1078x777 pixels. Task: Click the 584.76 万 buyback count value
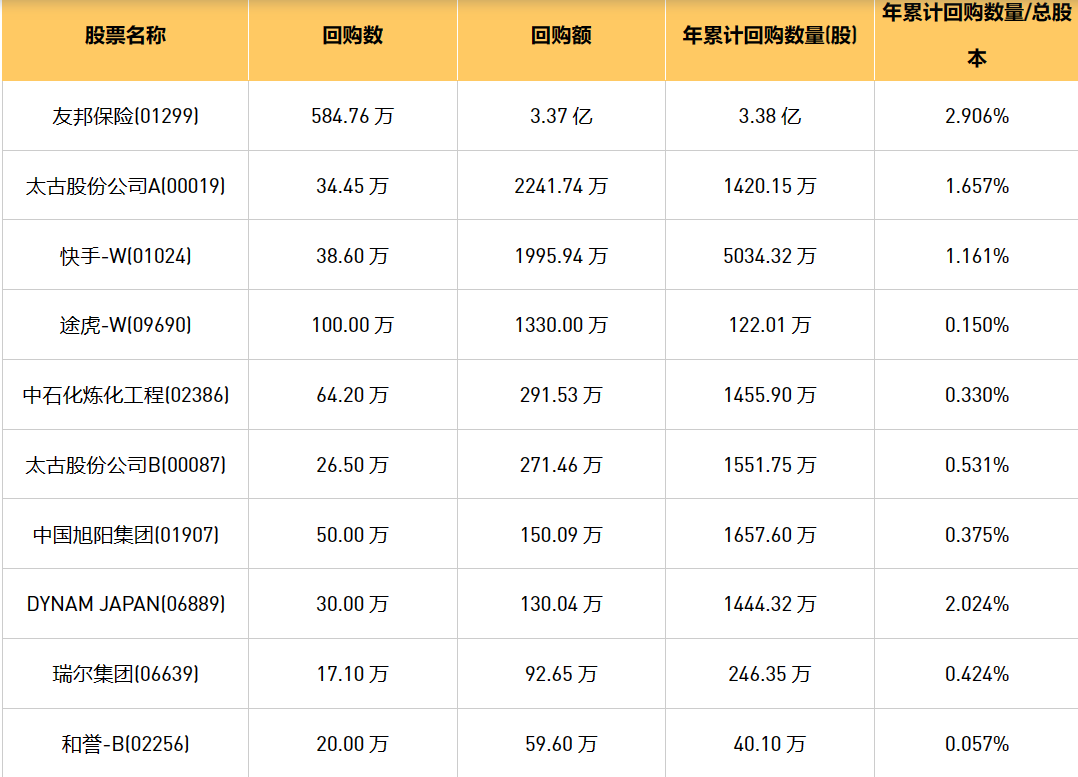pos(353,116)
